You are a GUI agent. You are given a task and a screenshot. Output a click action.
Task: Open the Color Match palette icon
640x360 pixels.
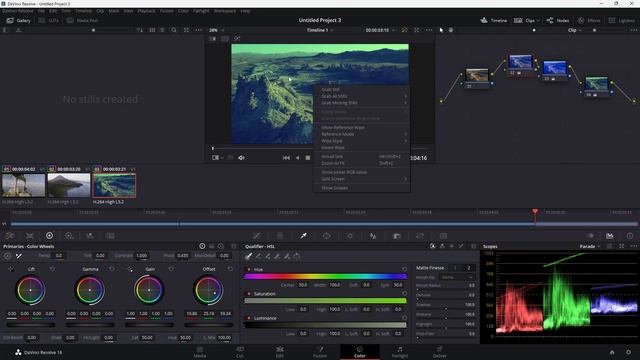point(30,236)
